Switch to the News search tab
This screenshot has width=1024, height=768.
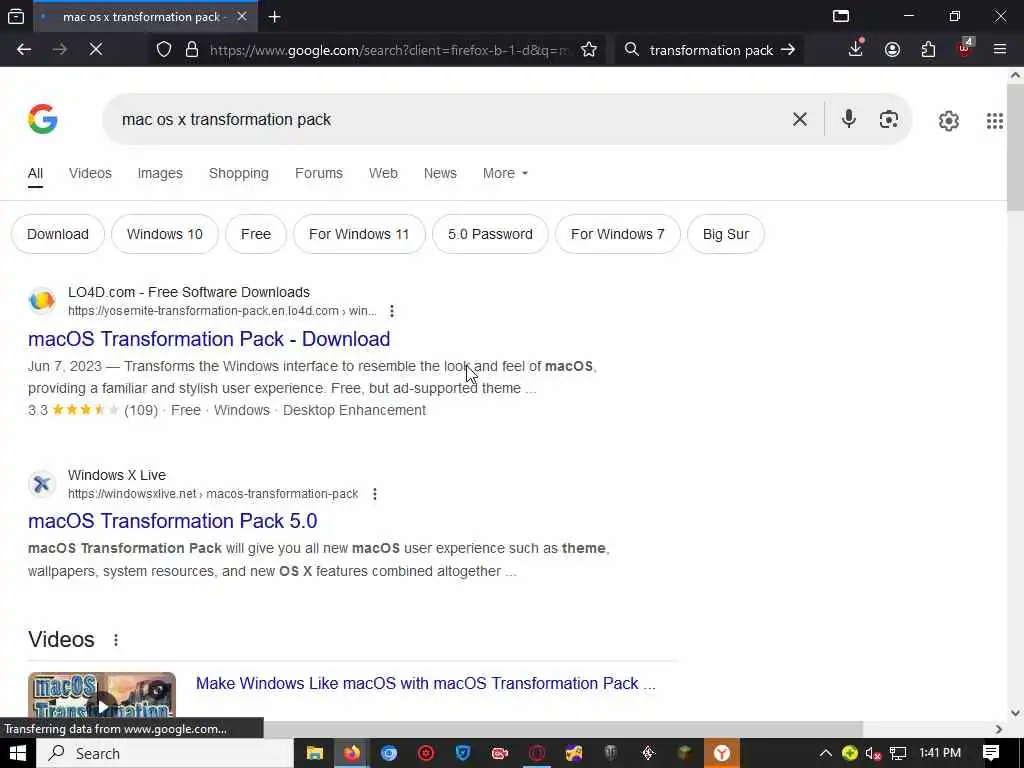coord(440,173)
